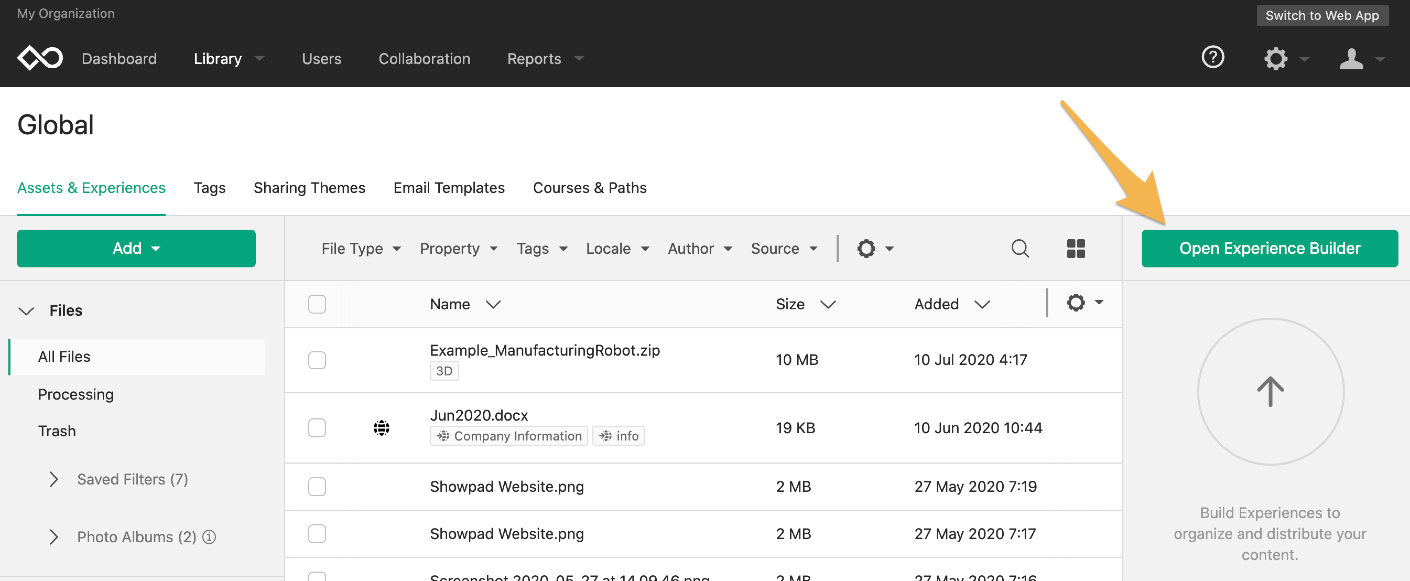Open the Jun2020.docx file name
This screenshot has width=1410, height=581.
(479, 415)
